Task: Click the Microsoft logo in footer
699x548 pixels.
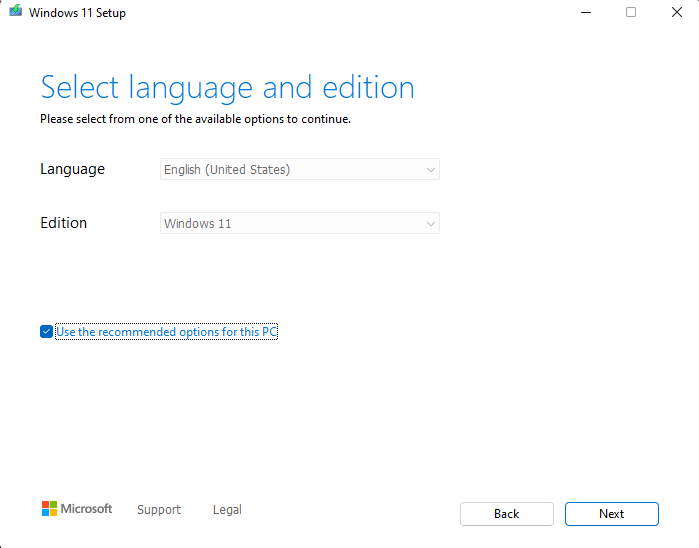Action: point(77,509)
